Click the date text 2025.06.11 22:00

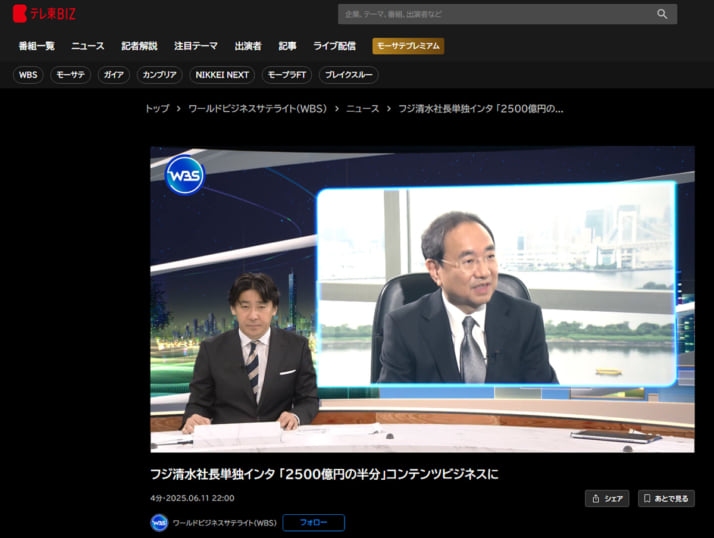[200, 498]
